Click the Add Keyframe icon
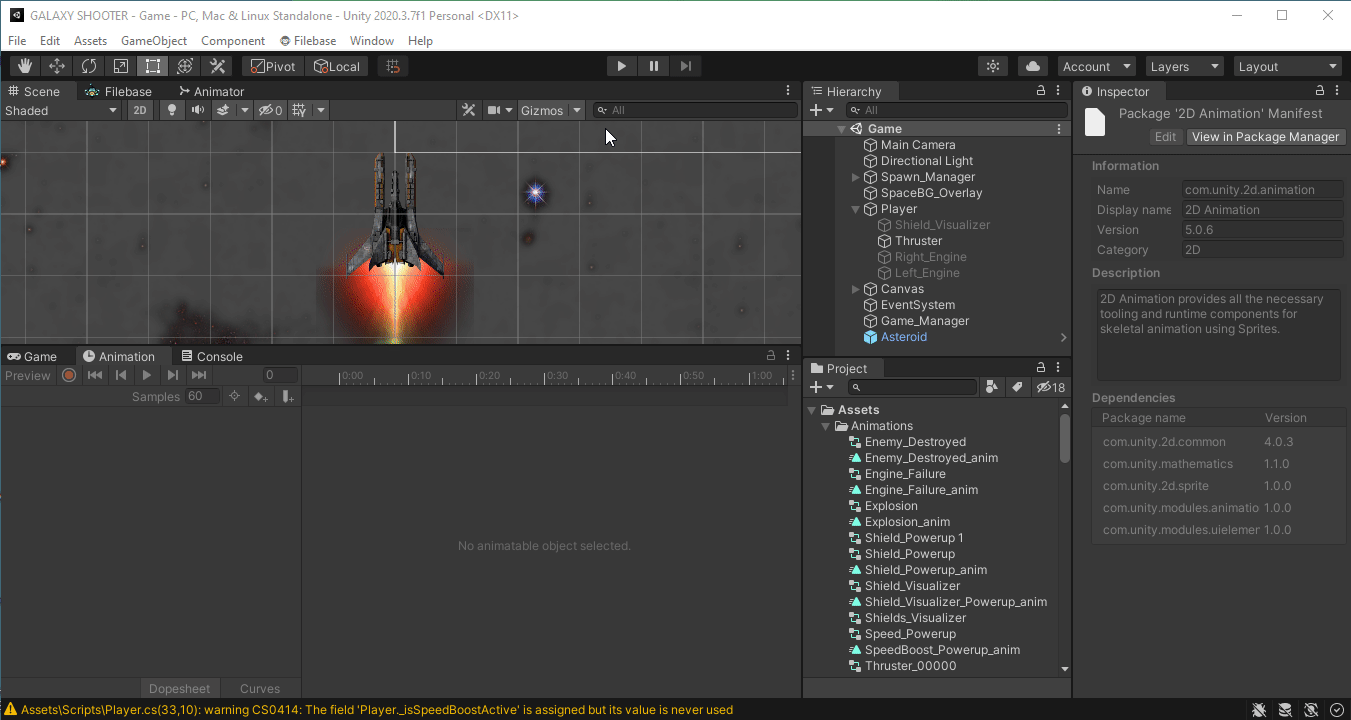Viewport: 1351px width, 720px height. pyautogui.click(x=261, y=396)
